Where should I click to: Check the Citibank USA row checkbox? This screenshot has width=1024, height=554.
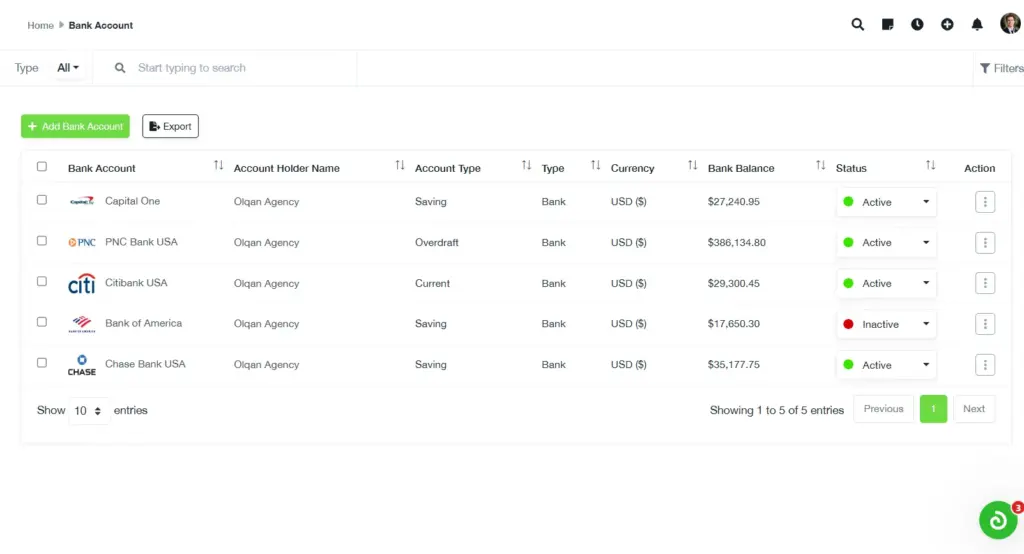pyautogui.click(x=42, y=282)
